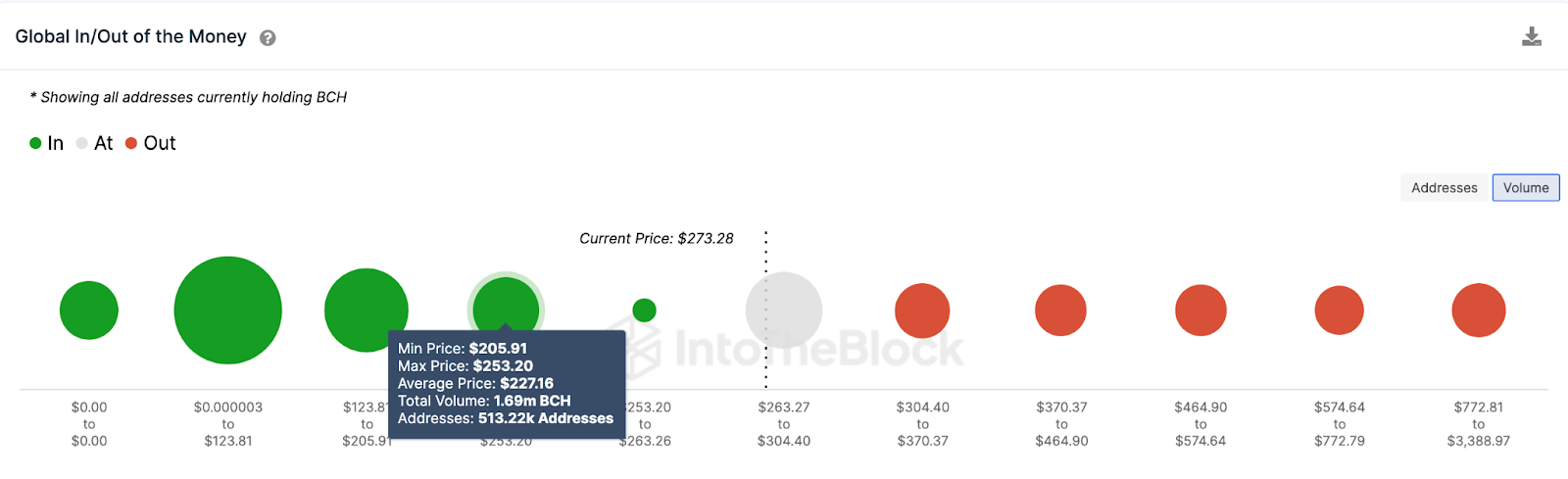This screenshot has height=479, width=1568.
Task: Click the Global In/Out of the Money title
Action: coord(131,36)
